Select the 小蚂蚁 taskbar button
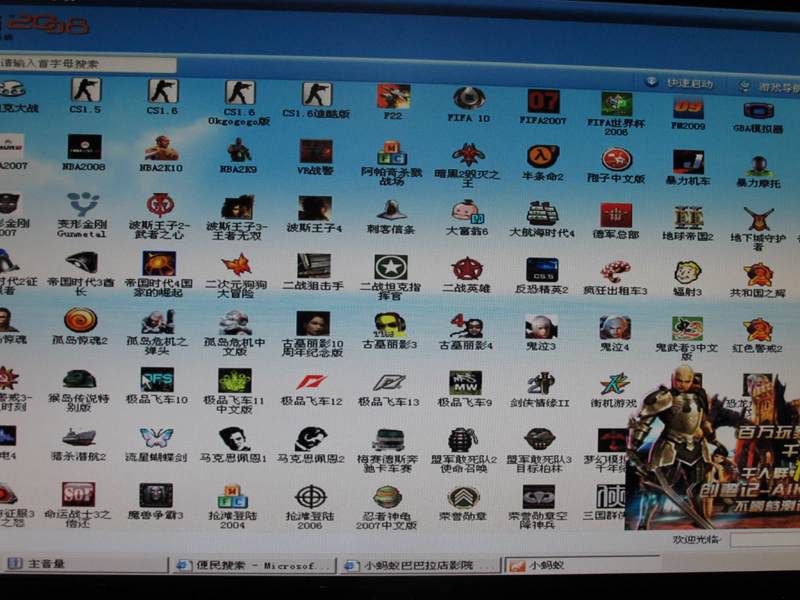This screenshot has width=800, height=600. (582, 565)
